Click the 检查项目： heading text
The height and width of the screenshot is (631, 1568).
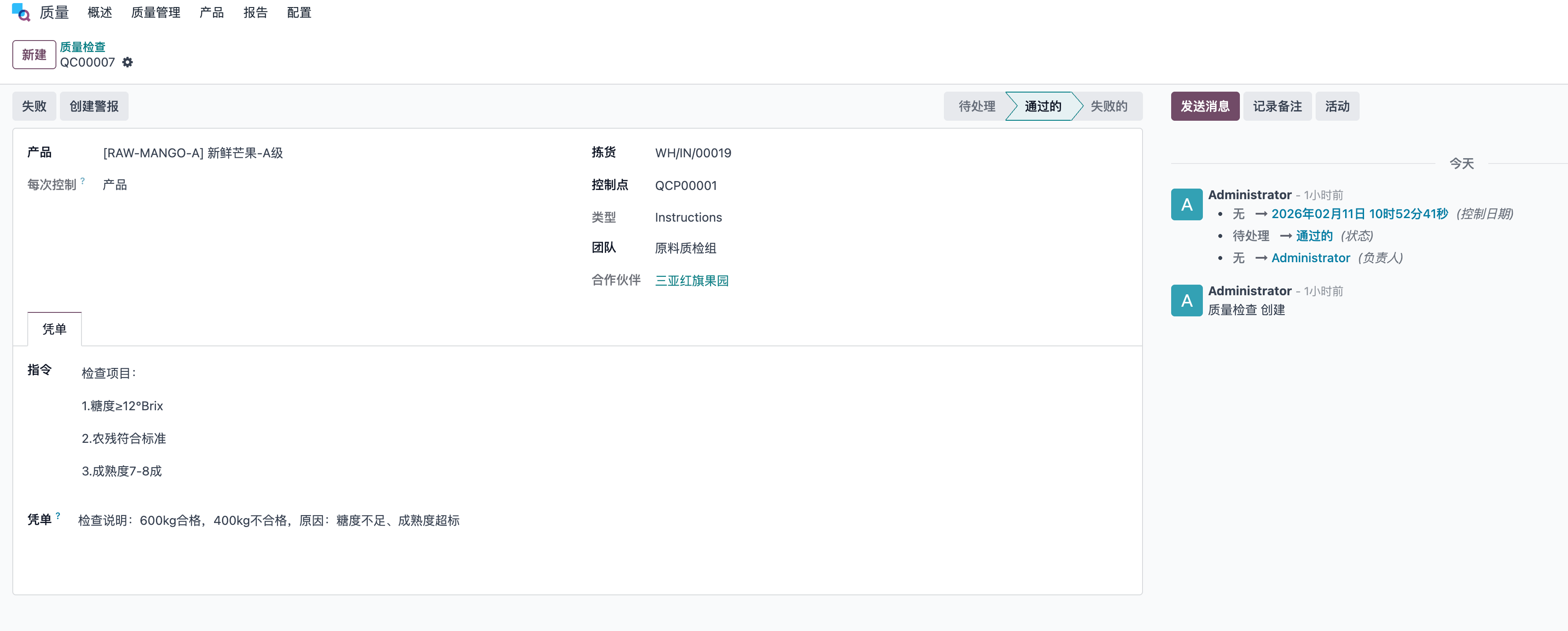(x=110, y=373)
